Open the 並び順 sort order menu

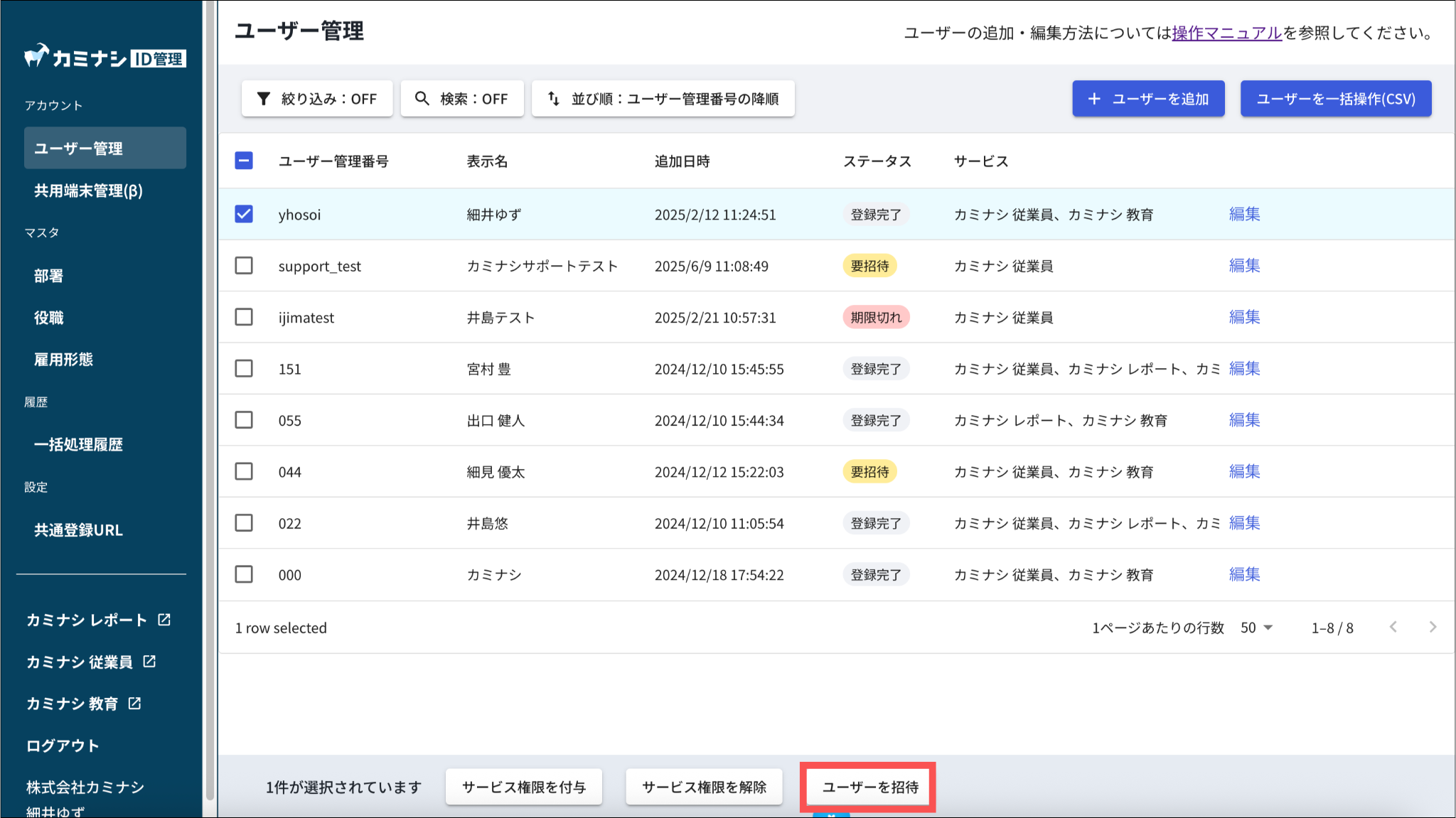pyautogui.click(x=663, y=99)
